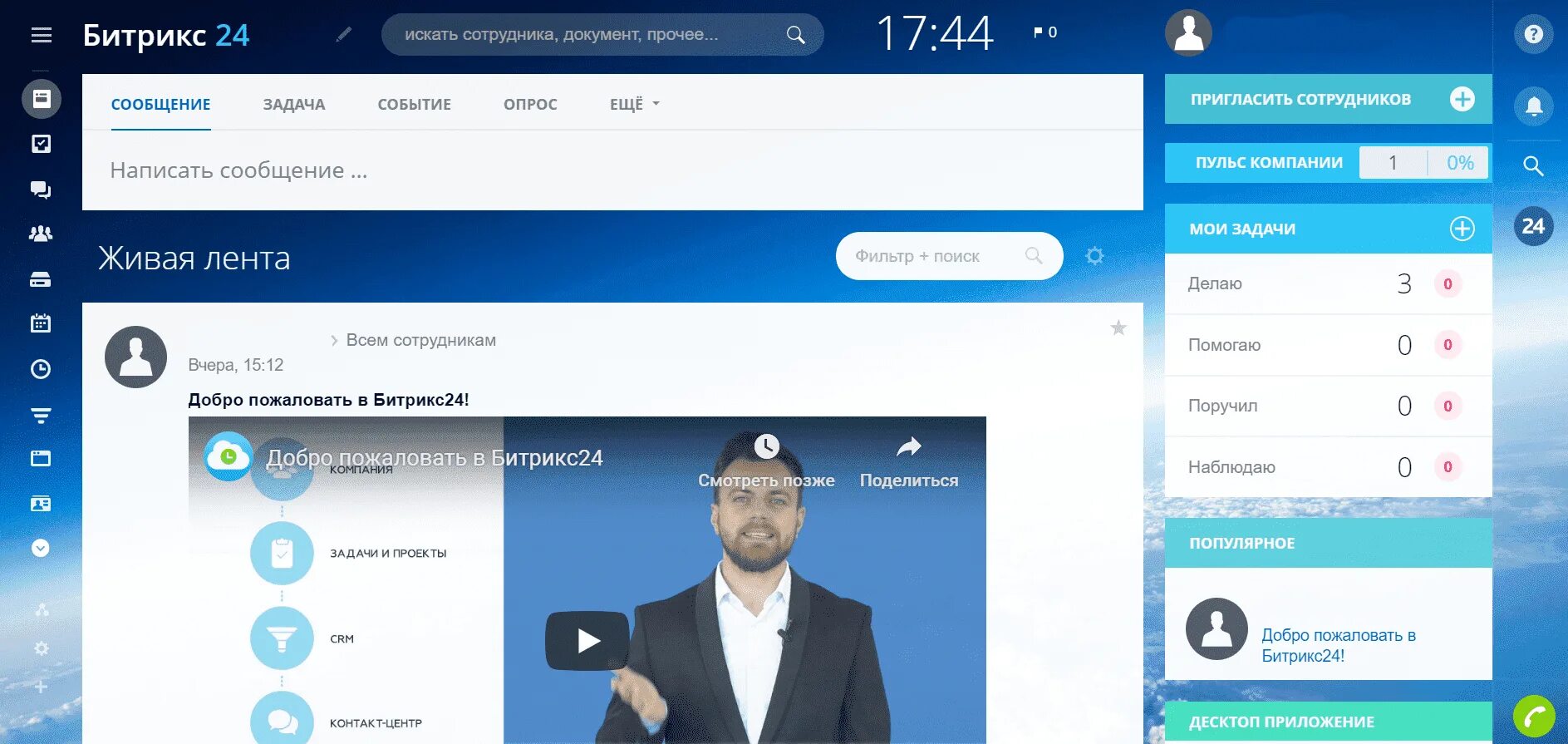Add sidebar item with plus icon
This screenshot has height=744, width=1568.
tap(42, 687)
